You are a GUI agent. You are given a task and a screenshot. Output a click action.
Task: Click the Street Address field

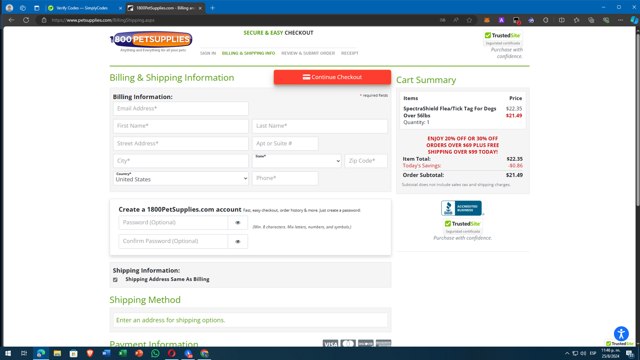pyautogui.click(x=181, y=144)
